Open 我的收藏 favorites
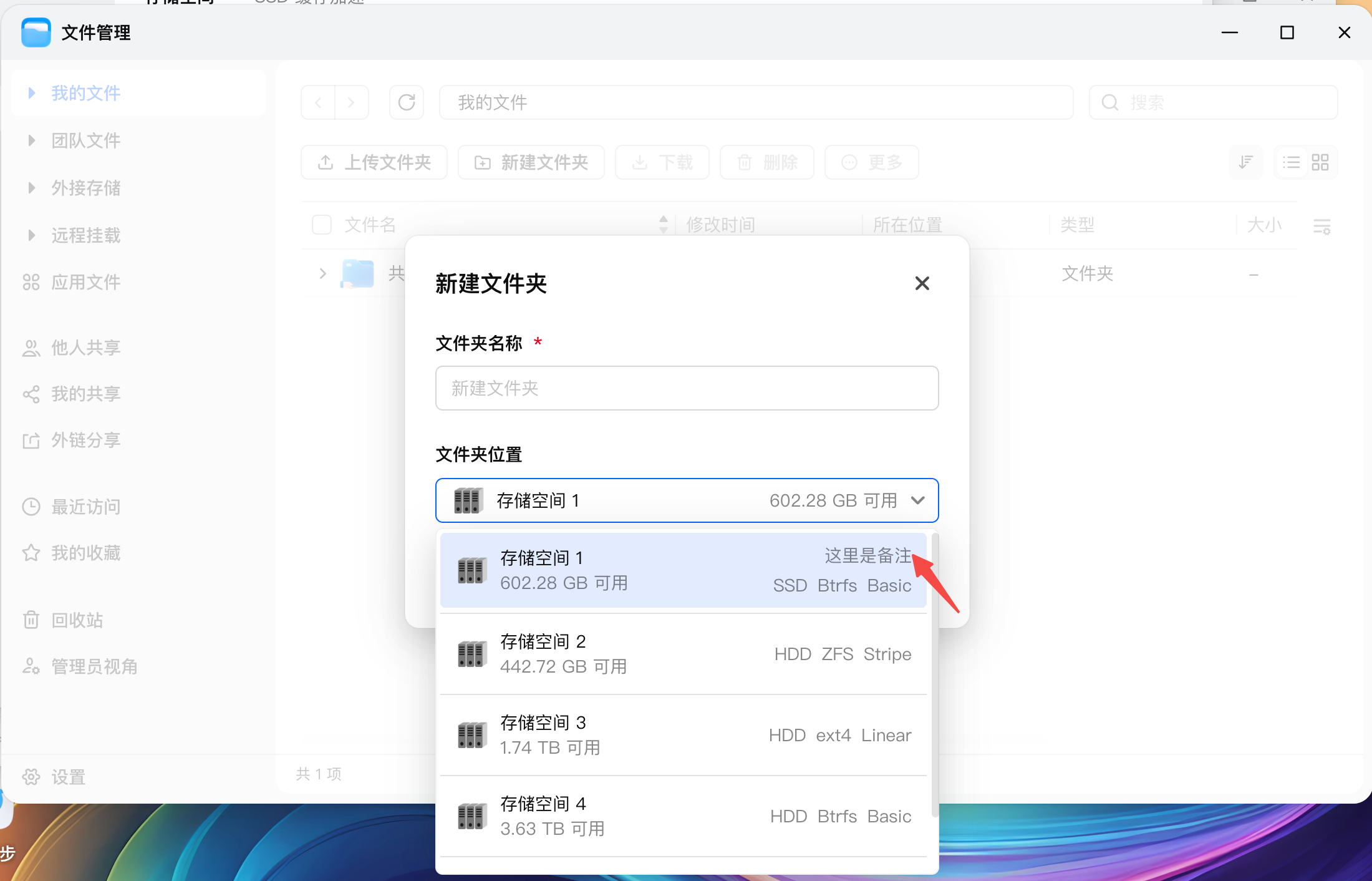Image resolution: width=1372 pixels, height=881 pixels. (x=72, y=553)
